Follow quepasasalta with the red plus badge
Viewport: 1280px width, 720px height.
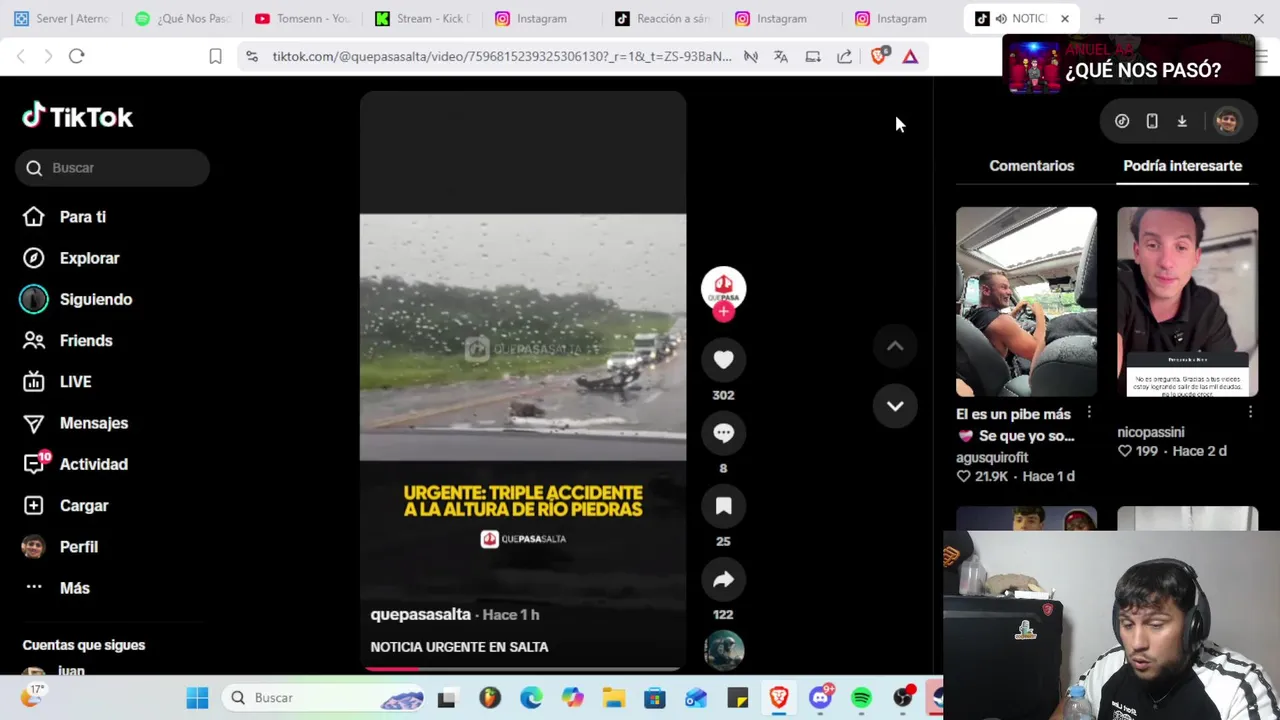(x=723, y=311)
